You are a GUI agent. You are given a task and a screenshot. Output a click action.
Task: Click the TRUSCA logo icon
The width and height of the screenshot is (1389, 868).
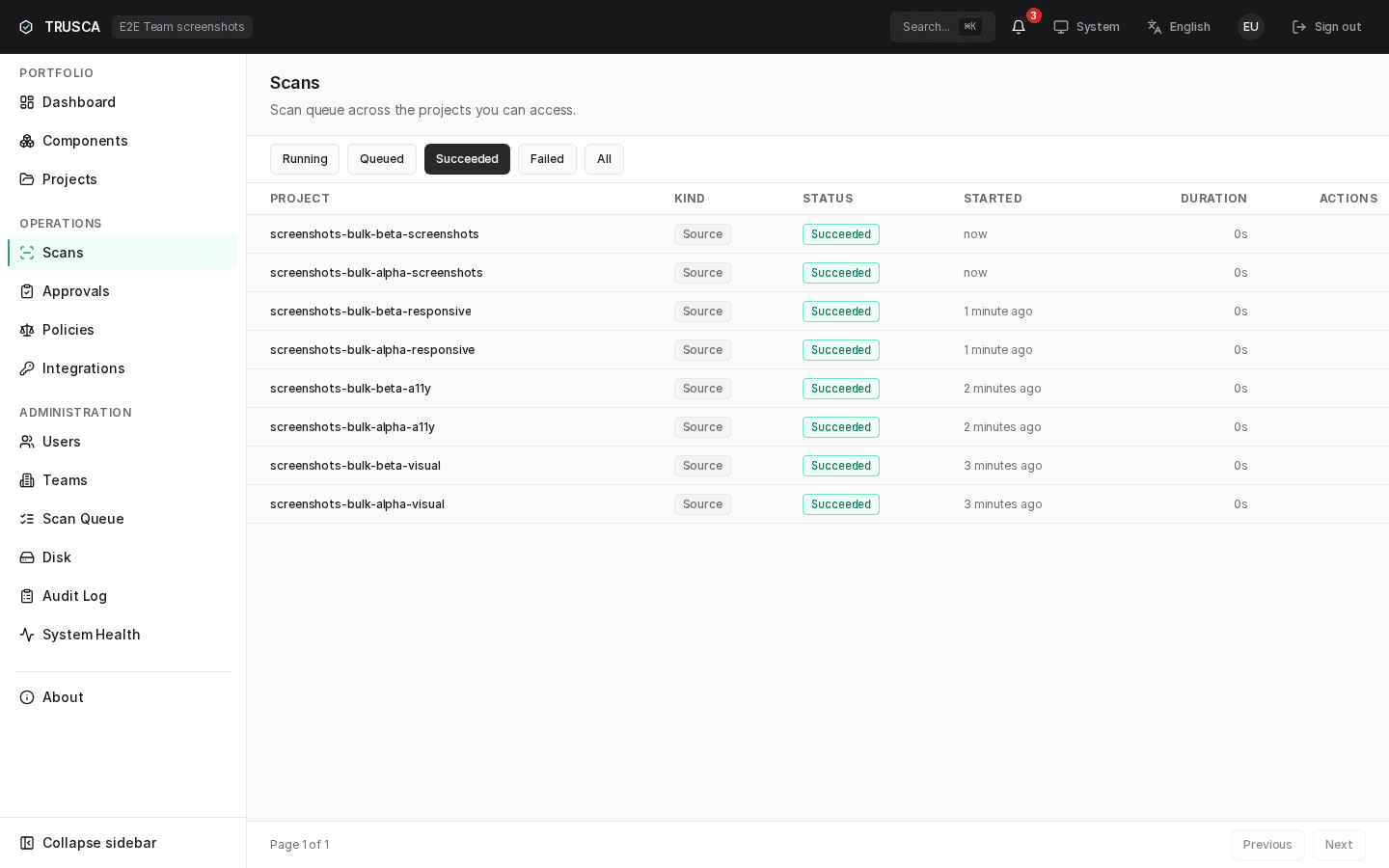point(26,27)
